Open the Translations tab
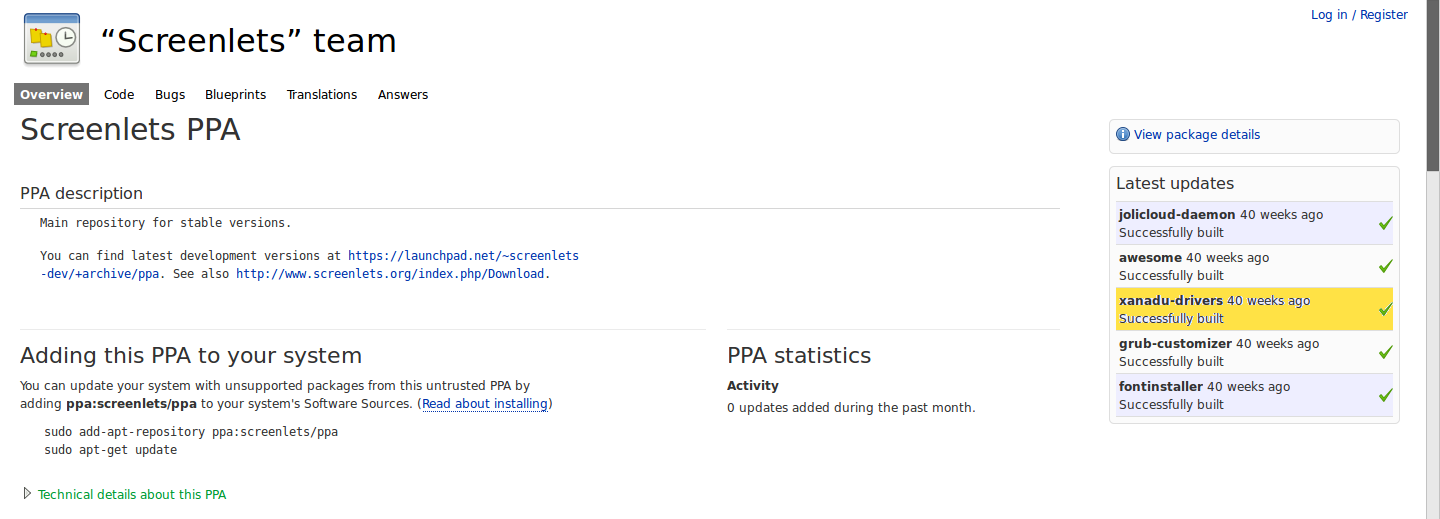1440x519 pixels. 321,94
